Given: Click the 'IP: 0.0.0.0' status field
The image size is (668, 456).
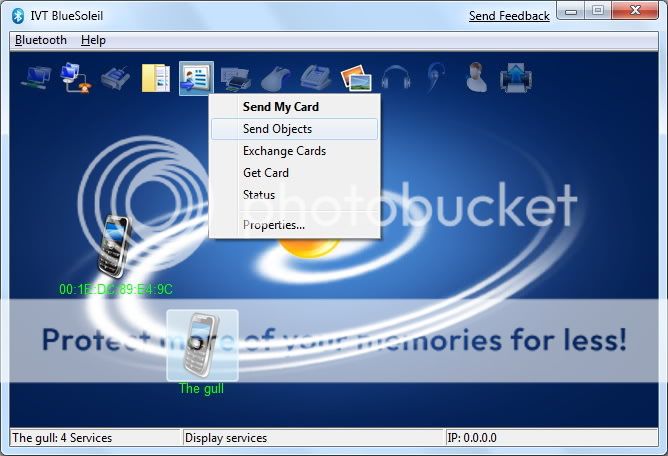Looking at the screenshot, I should 472,438.
